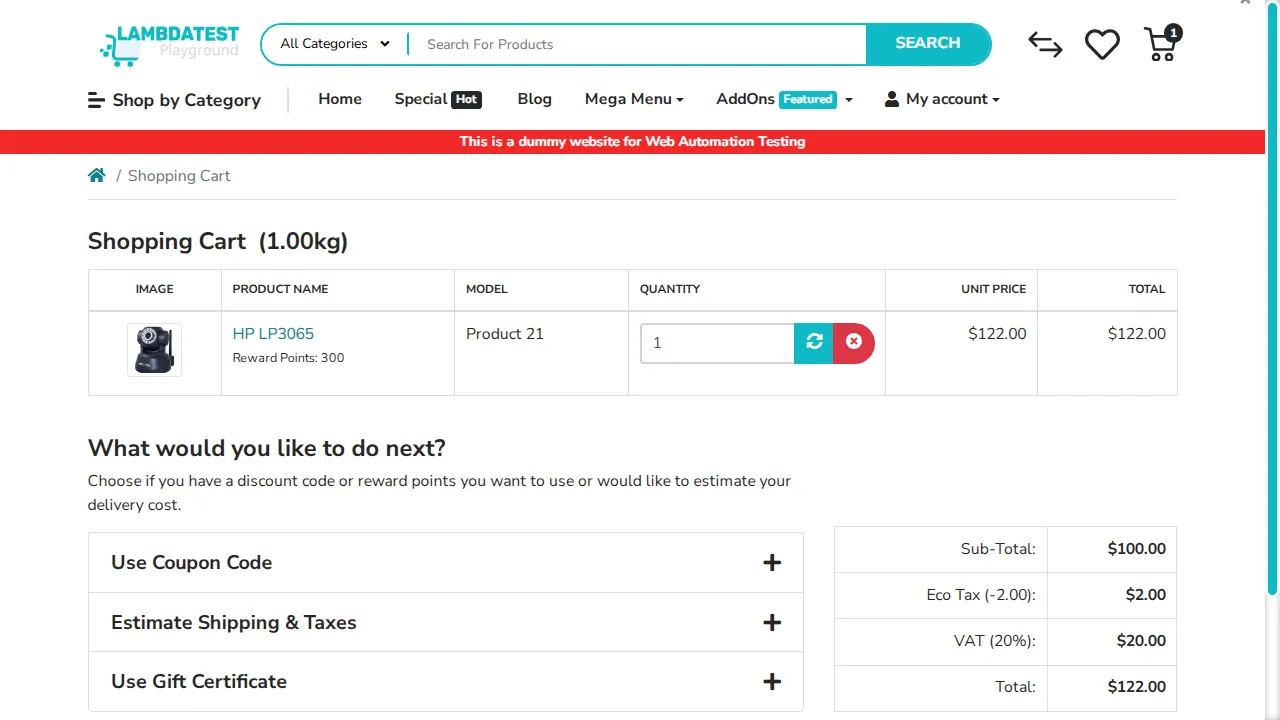Viewport: 1280px width, 720px height.
Task: Select the 'Total:' label in summary
Action: tap(1015, 687)
